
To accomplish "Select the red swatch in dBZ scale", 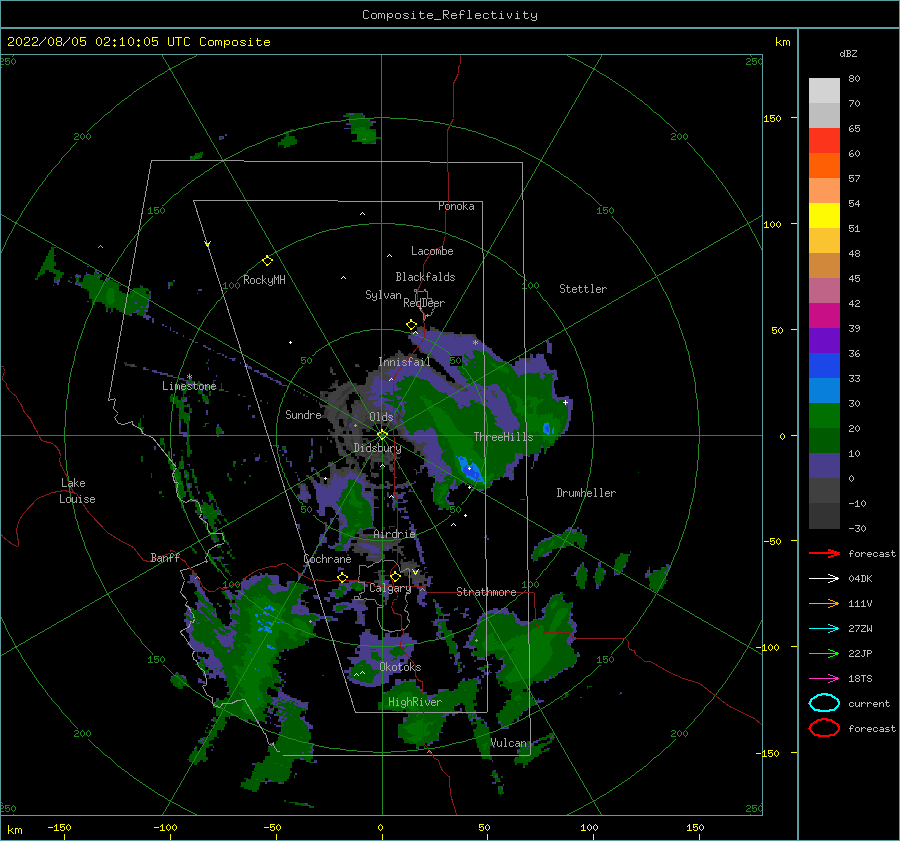I will click(x=824, y=140).
